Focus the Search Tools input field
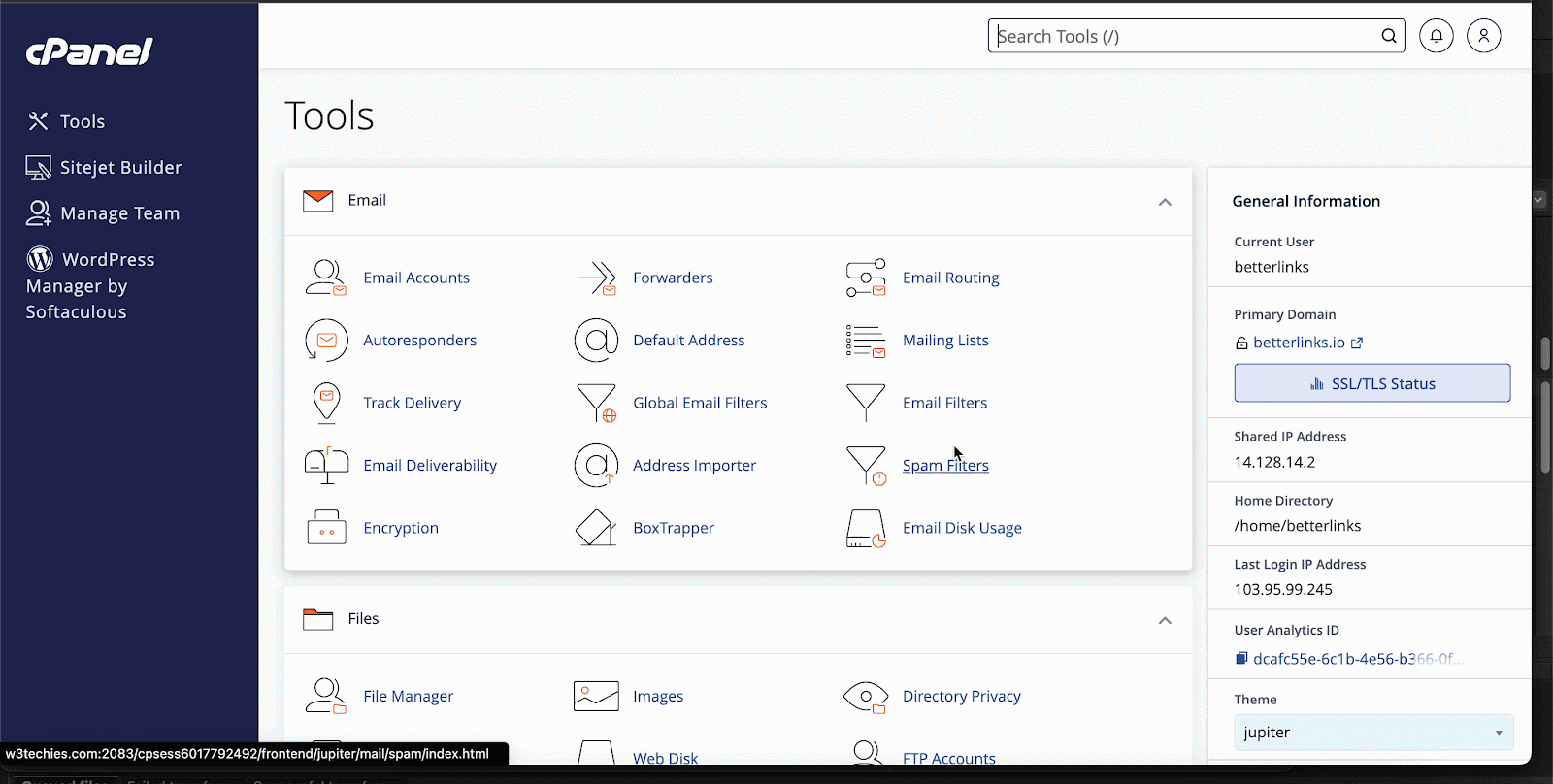Image resolution: width=1553 pixels, height=784 pixels. tap(1184, 36)
